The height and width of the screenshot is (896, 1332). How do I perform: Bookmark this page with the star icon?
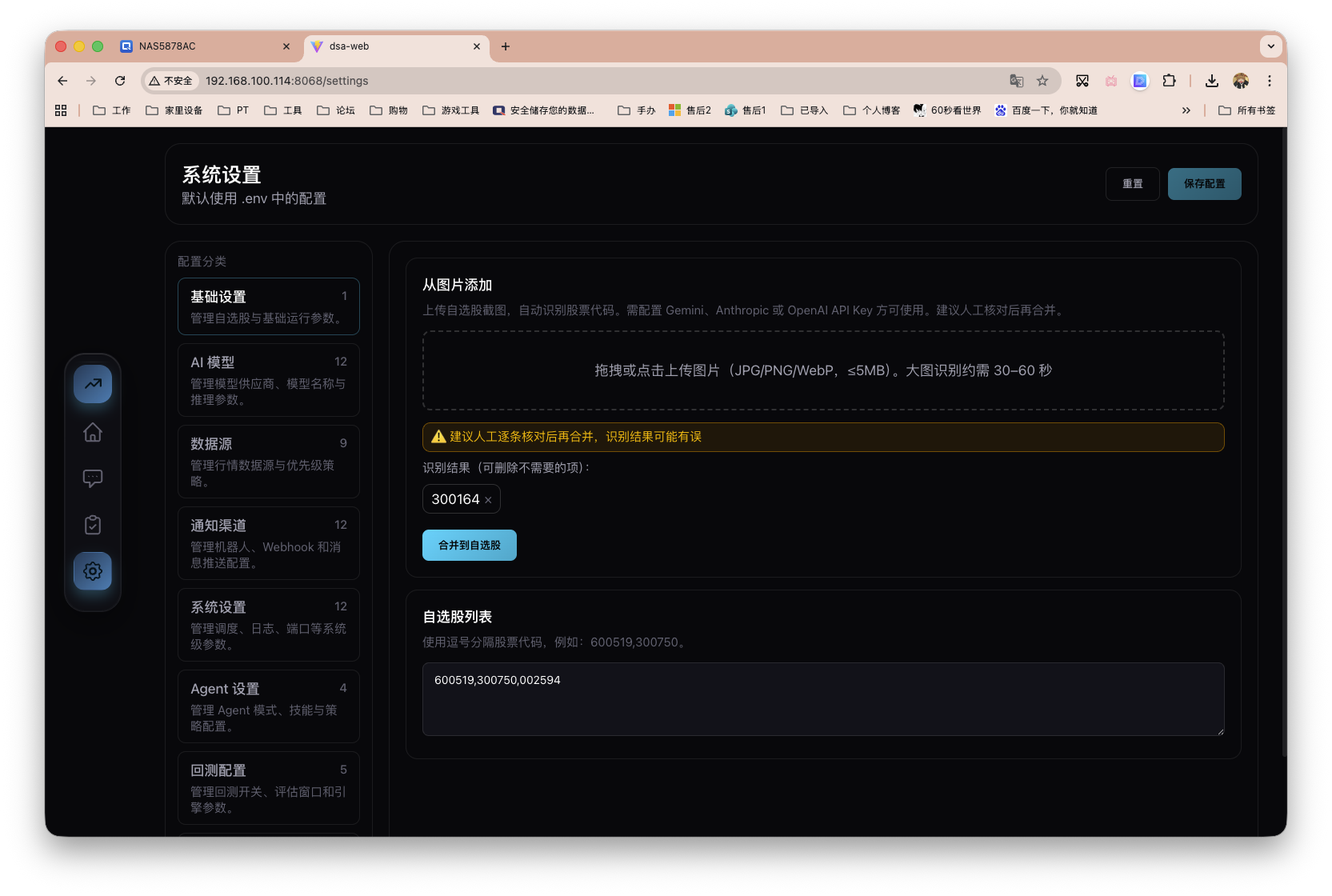pos(1042,81)
